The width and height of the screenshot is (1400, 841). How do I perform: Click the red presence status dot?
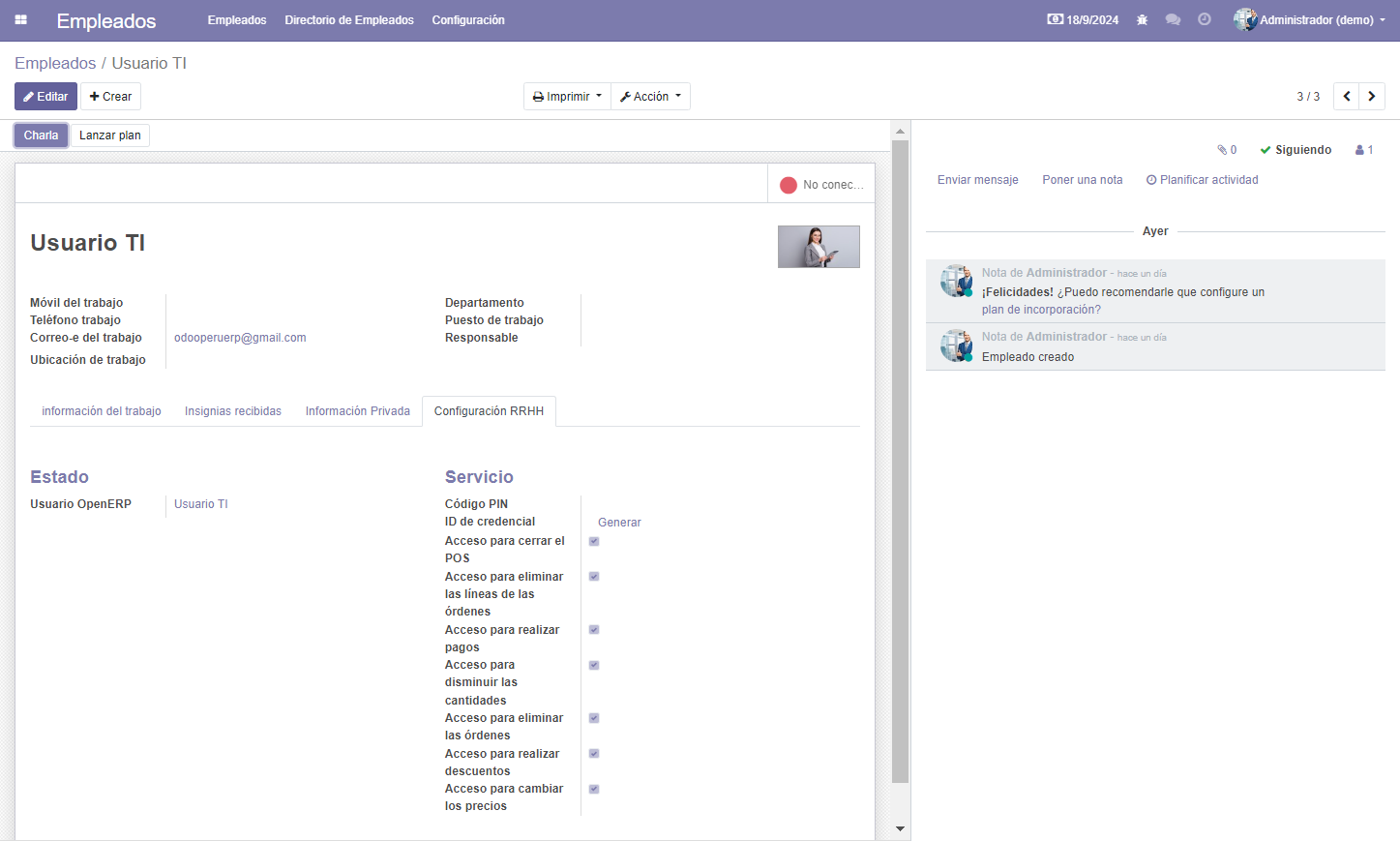coord(789,185)
